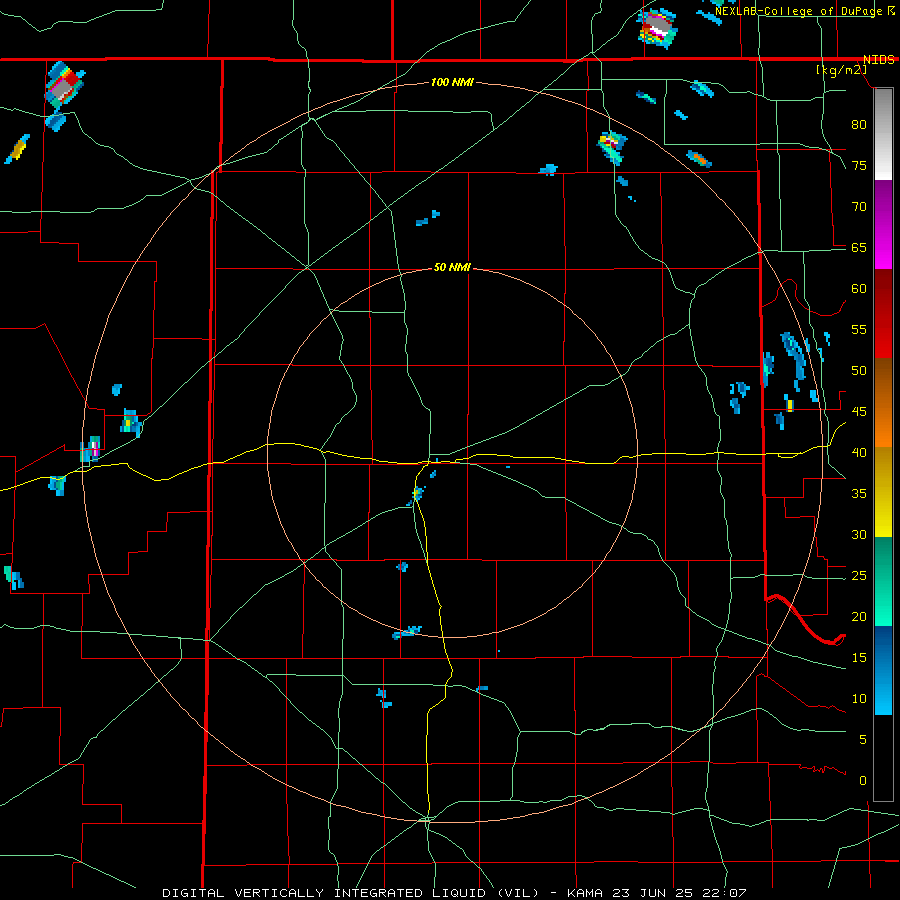Click the KAMA station ID in the caption
This screenshot has height=900, width=900.
point(585,893)
